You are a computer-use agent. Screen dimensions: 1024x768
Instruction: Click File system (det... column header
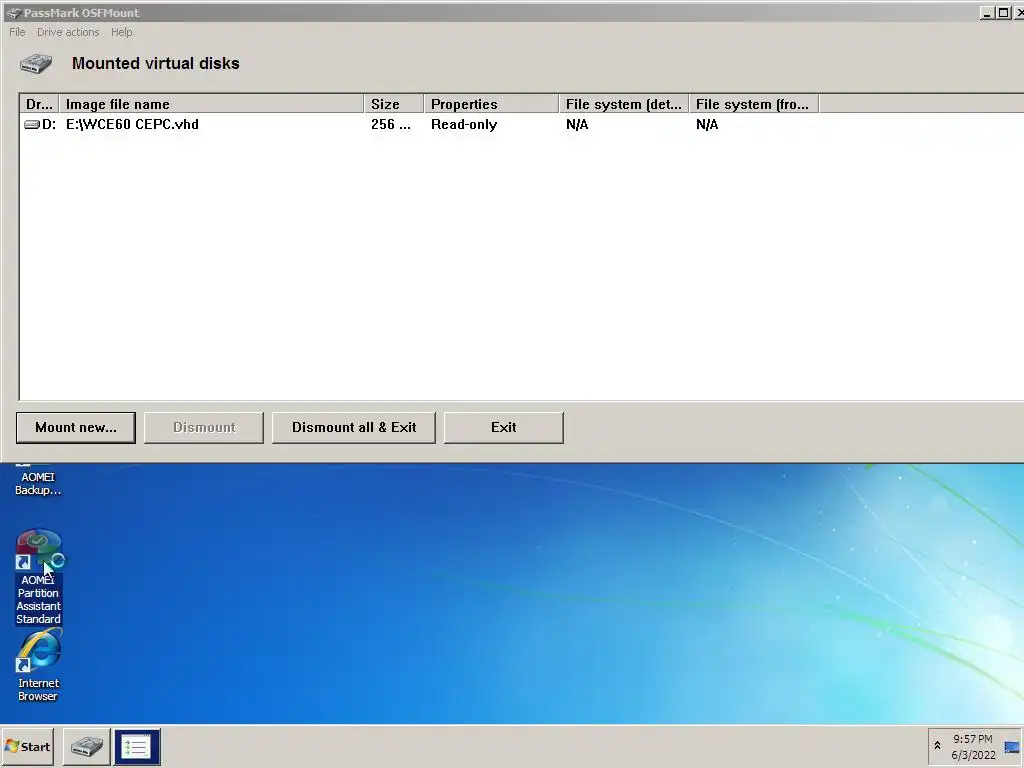pos(624,104)
